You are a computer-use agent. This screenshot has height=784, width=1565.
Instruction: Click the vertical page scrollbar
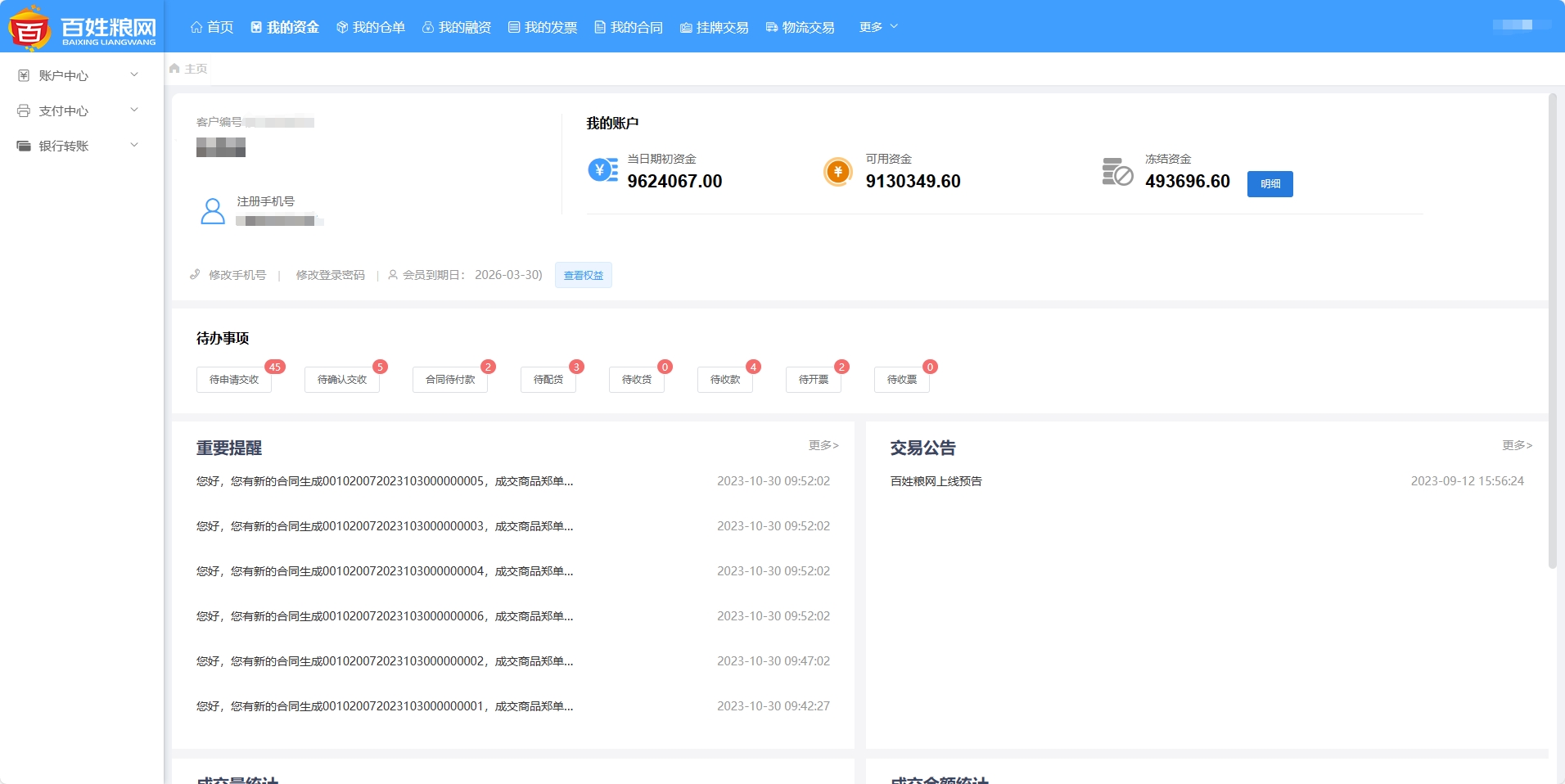pyautogui.click(x=1552, y=327)
